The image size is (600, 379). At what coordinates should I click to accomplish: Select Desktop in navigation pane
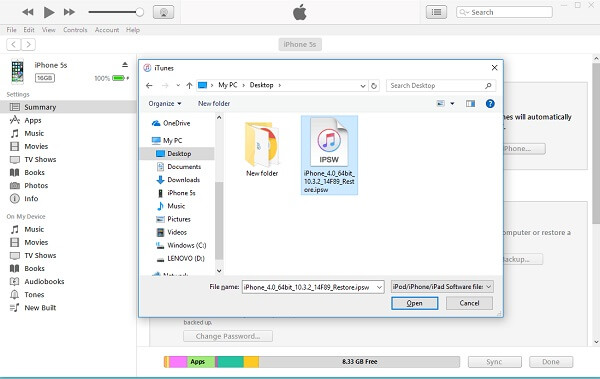[178, 154]
